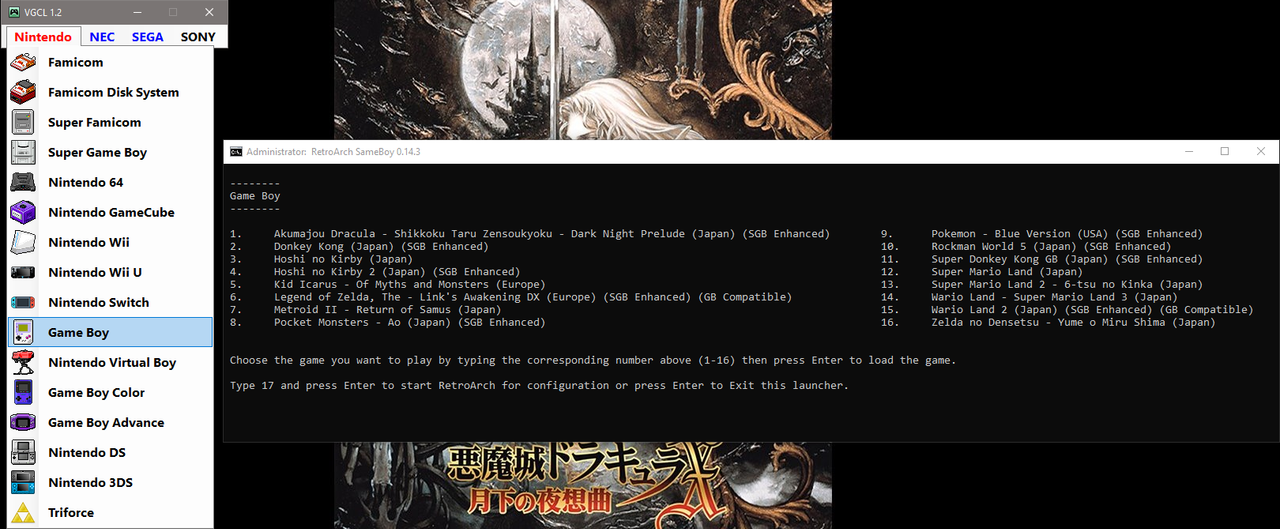Choose the Nintendo GameCube entry
Viewport: 1280px width, 529px height.
click(x=112, y=212)
